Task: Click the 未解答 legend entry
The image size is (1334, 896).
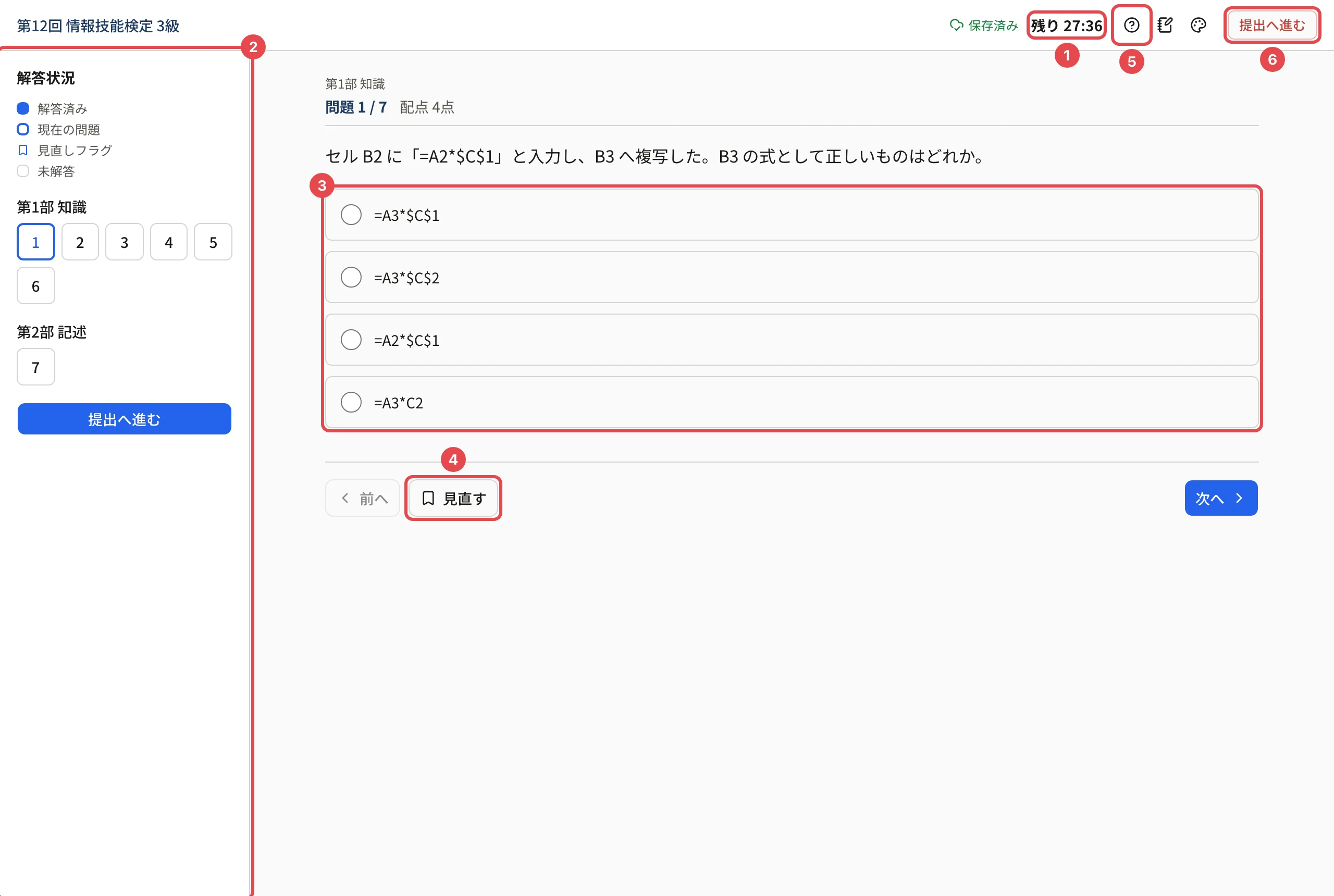Action: 46,171
